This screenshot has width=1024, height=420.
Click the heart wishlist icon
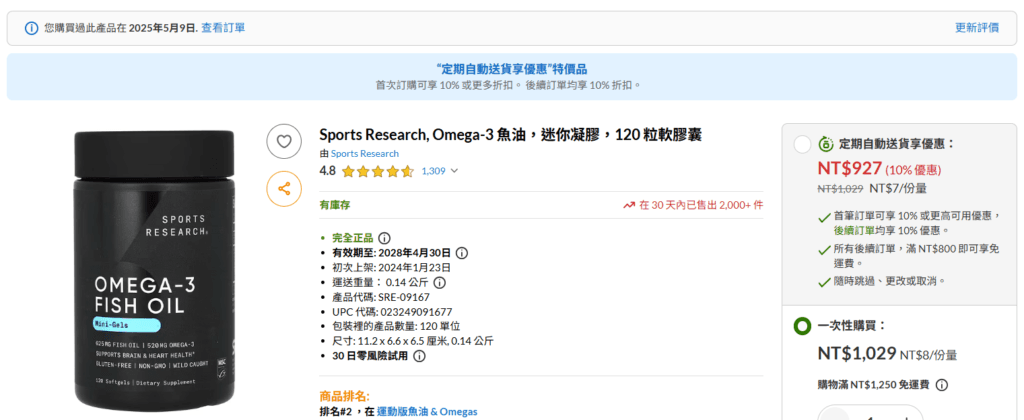pos(284,142)
